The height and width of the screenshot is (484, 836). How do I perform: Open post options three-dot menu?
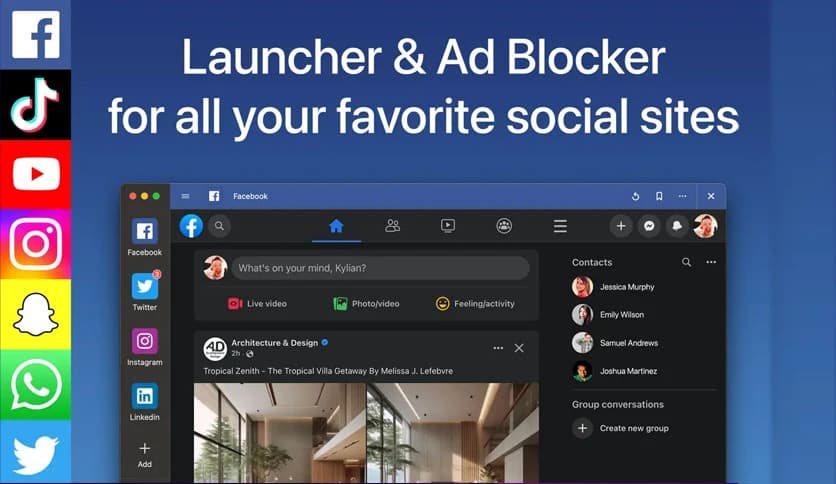click(x=498, y=348)
